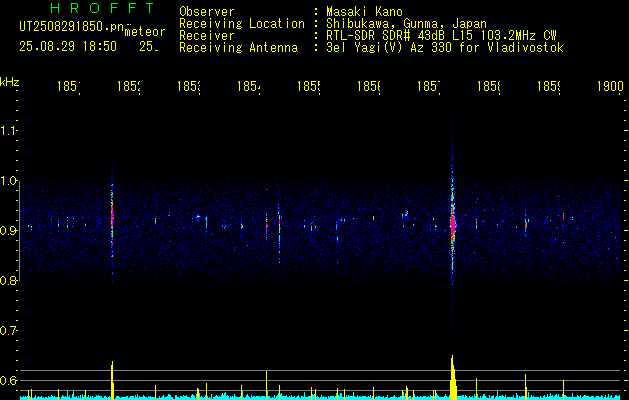Click the 0.8 kHz axis label

point(9,280)
